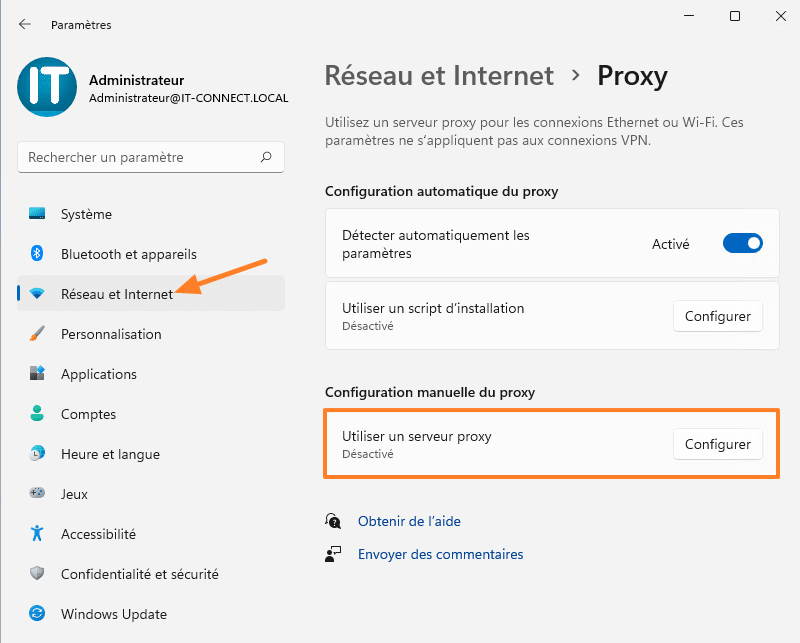Select Réseau et Internet in sidebar
Screen dimensions: 800x643
point(116,294)
